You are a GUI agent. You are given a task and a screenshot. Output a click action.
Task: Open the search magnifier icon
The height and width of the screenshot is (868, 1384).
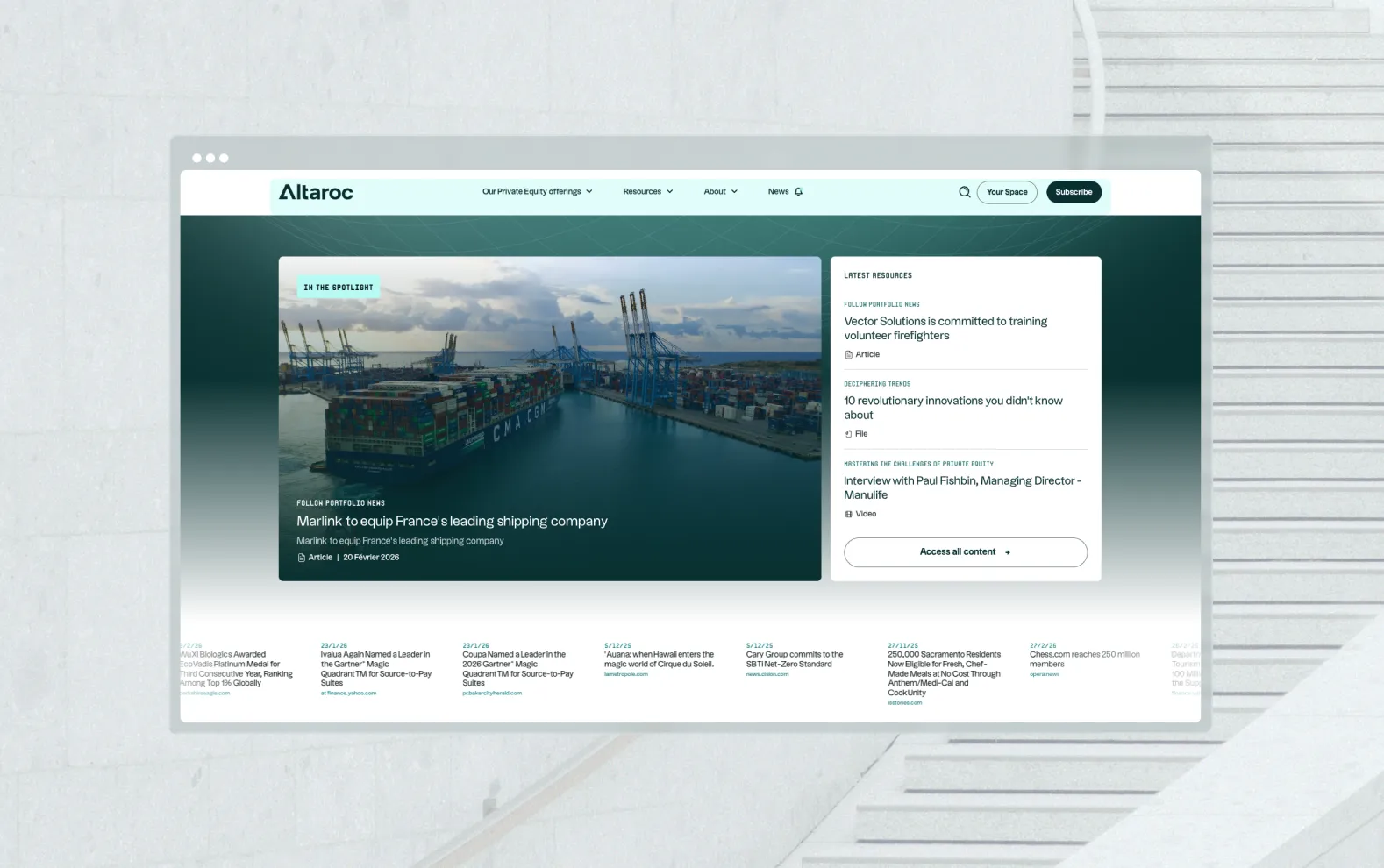[x=964, y=192]
